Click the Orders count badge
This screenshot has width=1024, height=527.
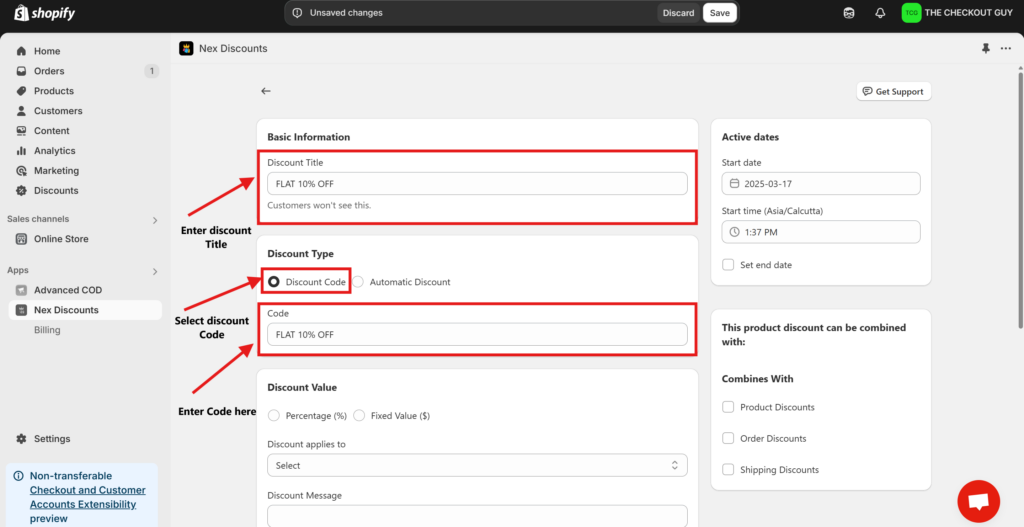(x=152, y=71)
